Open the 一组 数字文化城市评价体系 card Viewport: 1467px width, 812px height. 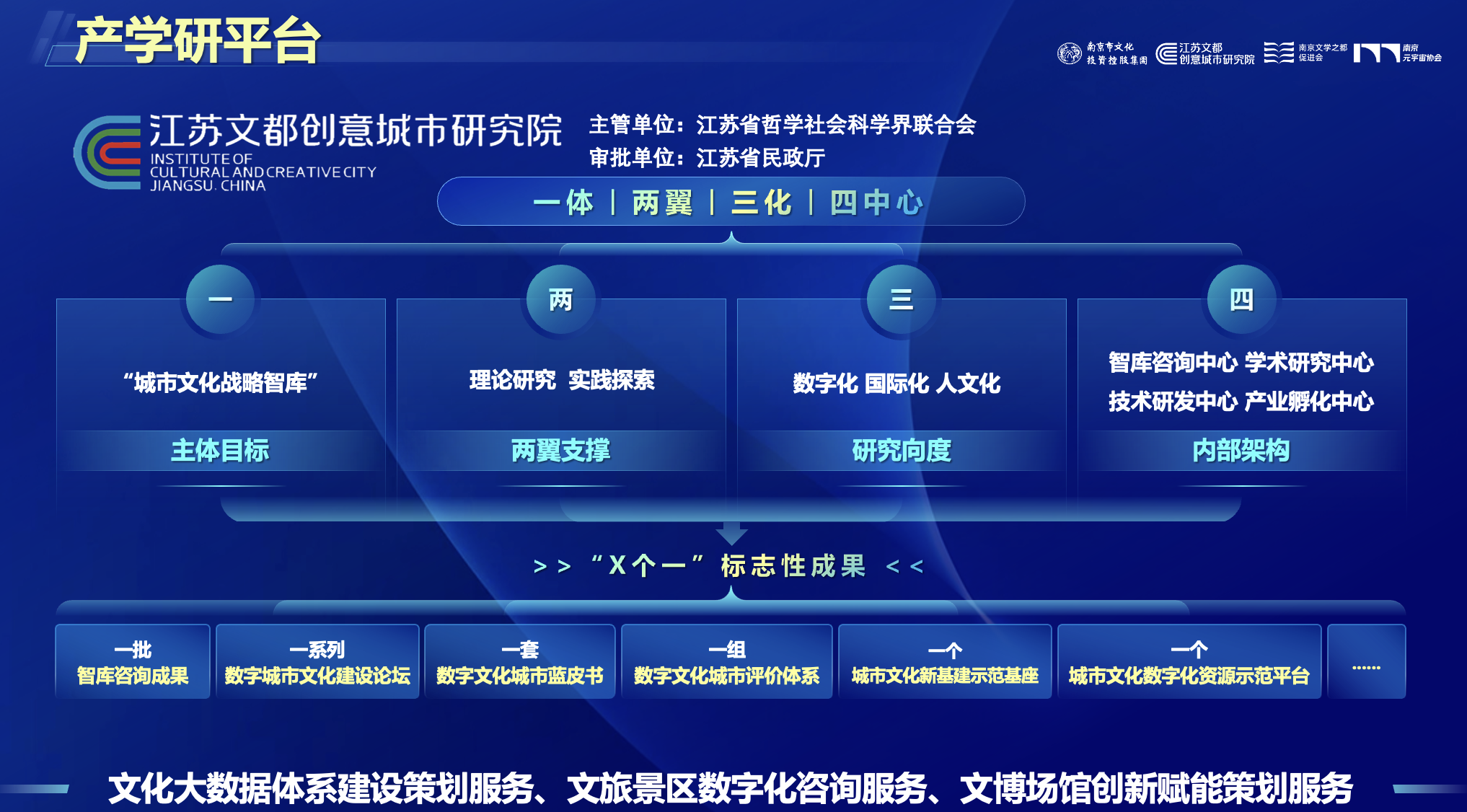[x=727, y=661]
